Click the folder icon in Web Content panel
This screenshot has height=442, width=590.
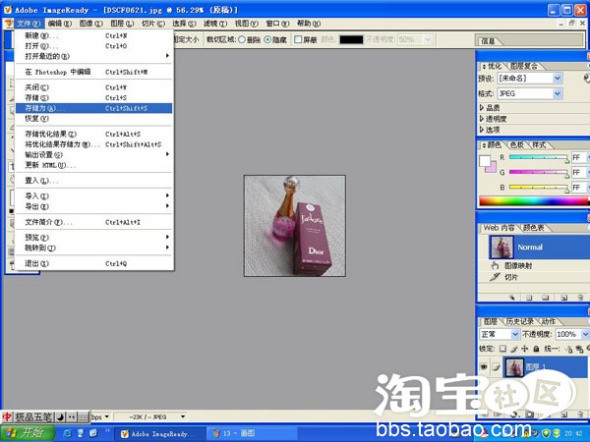point(546,298)
